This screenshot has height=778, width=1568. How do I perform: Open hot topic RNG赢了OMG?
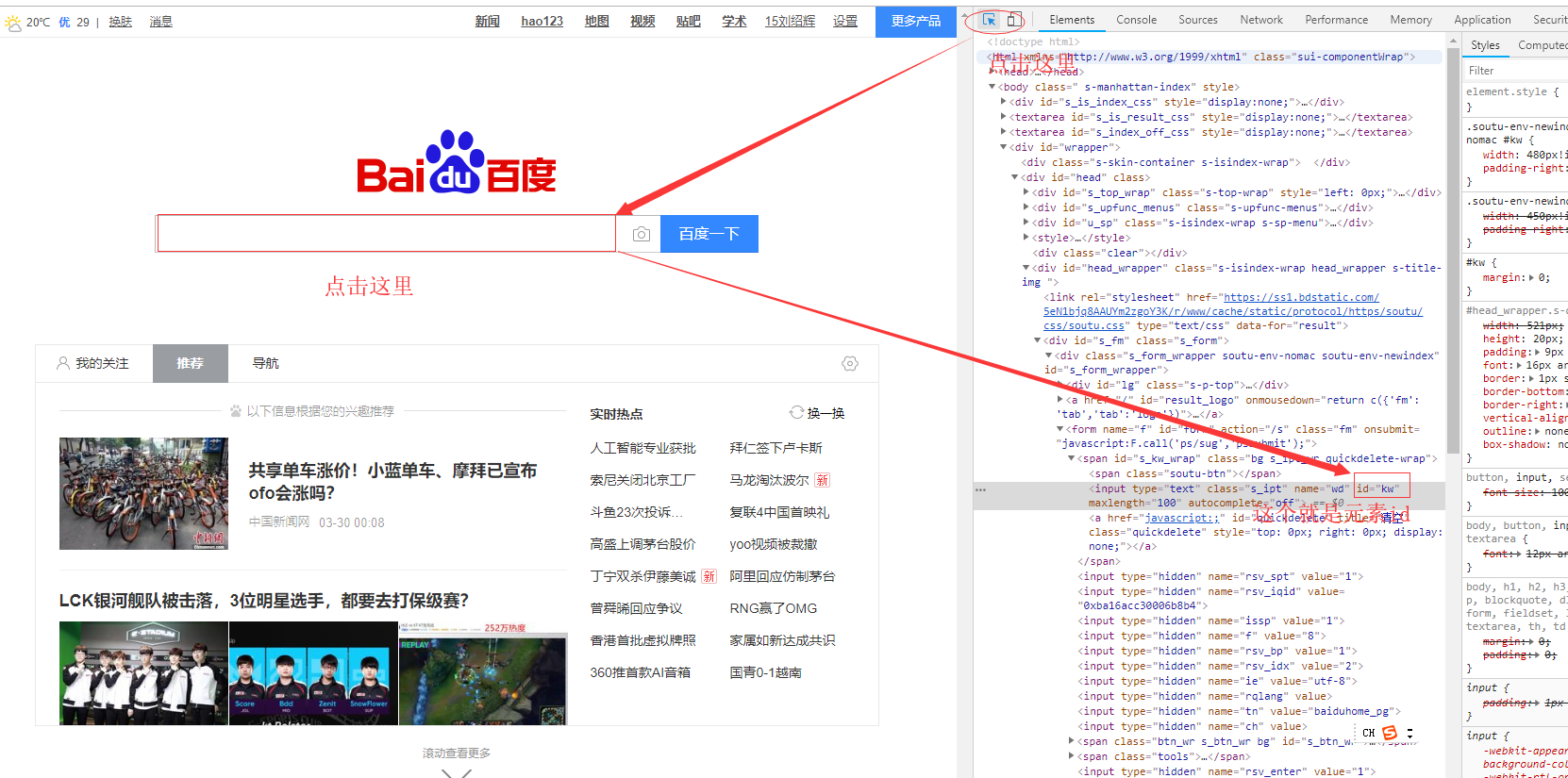(774, 608)
